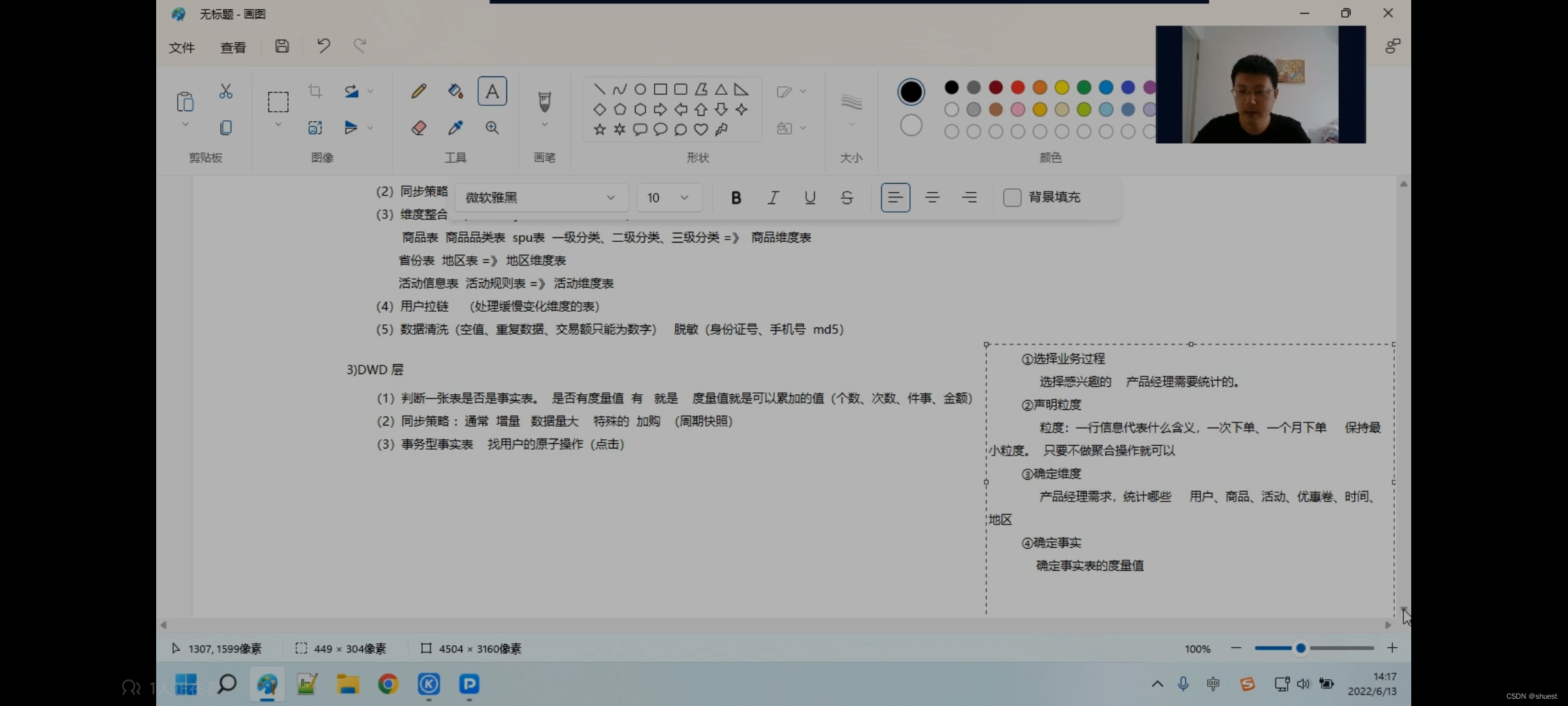Open the 查看 menu

233,48
